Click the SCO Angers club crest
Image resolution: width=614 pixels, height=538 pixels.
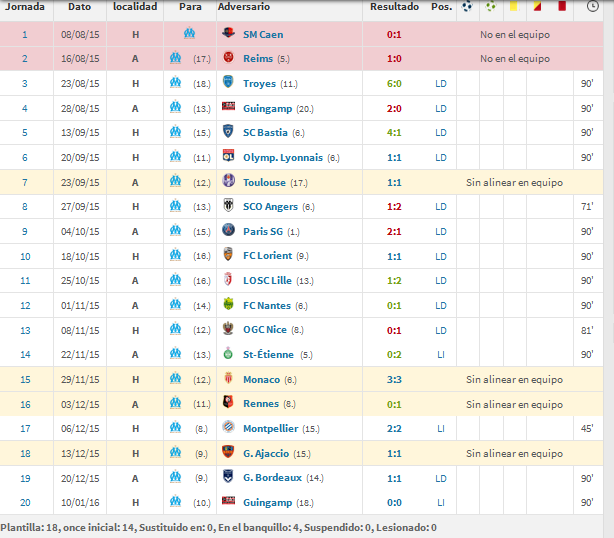pyautogui.click(x=228, y=205)
